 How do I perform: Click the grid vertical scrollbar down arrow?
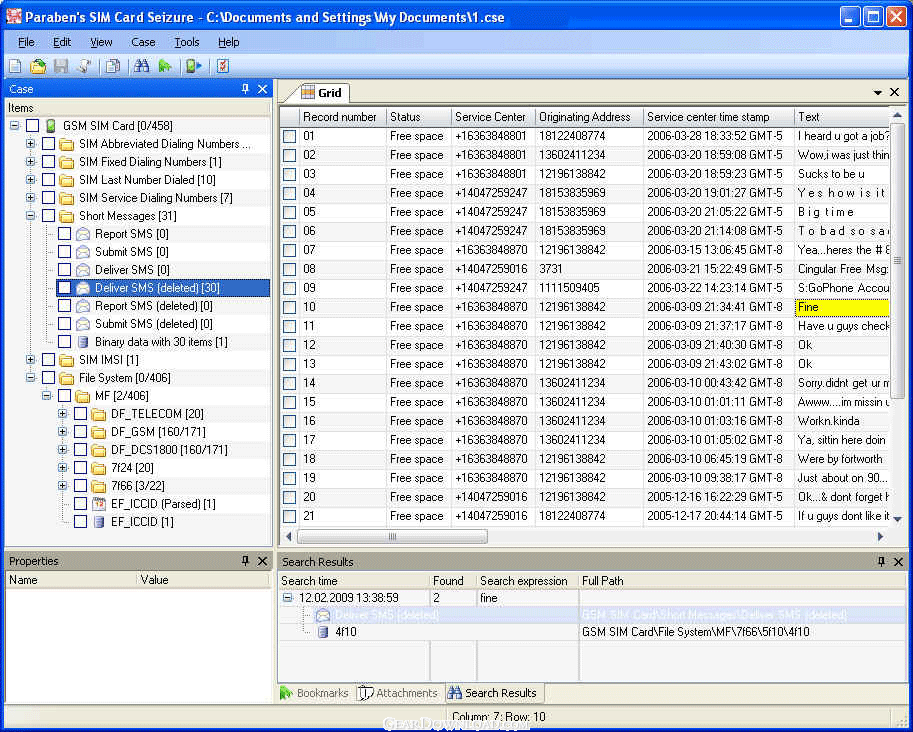point(897,519)
